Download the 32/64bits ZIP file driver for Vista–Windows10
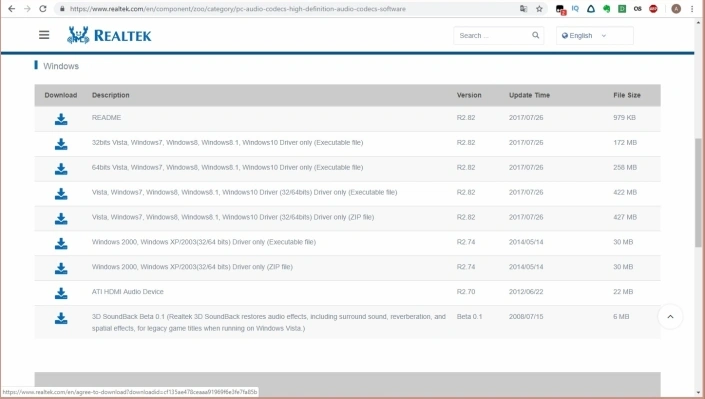705x399 pixels. 61,219
